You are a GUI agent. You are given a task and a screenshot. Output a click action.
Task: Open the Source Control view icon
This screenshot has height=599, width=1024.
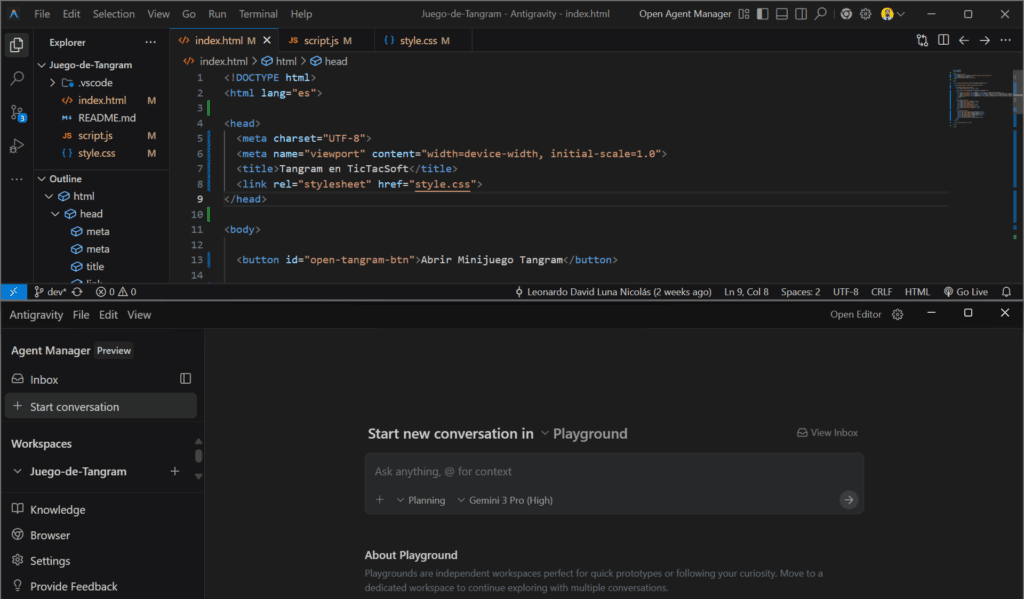(17, 112)
